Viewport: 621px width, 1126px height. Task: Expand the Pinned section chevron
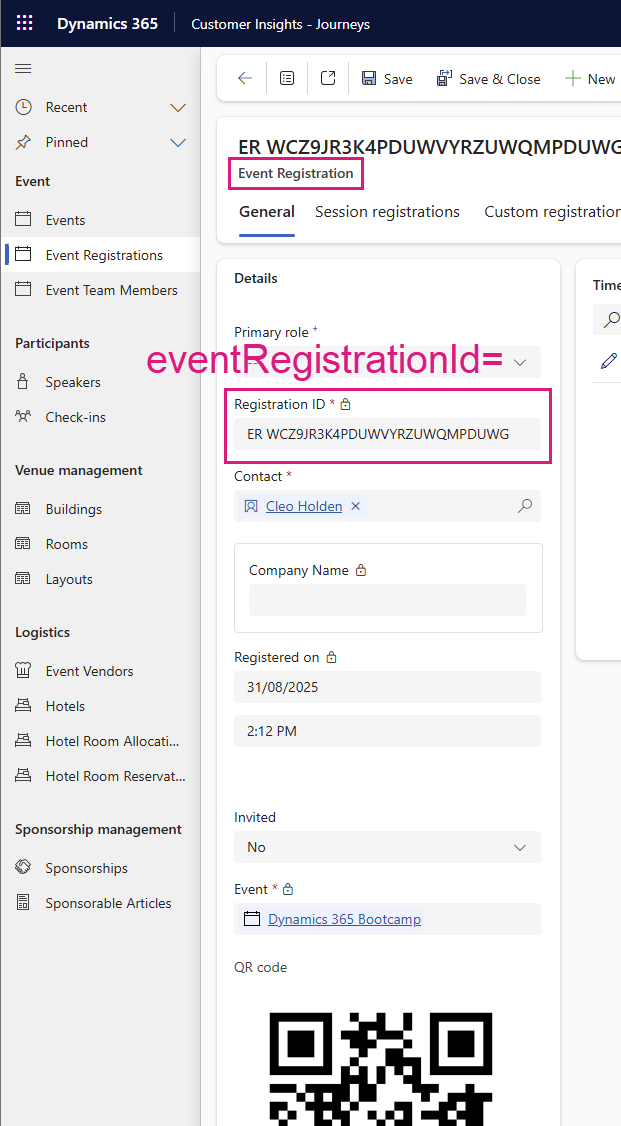(178, 143)
